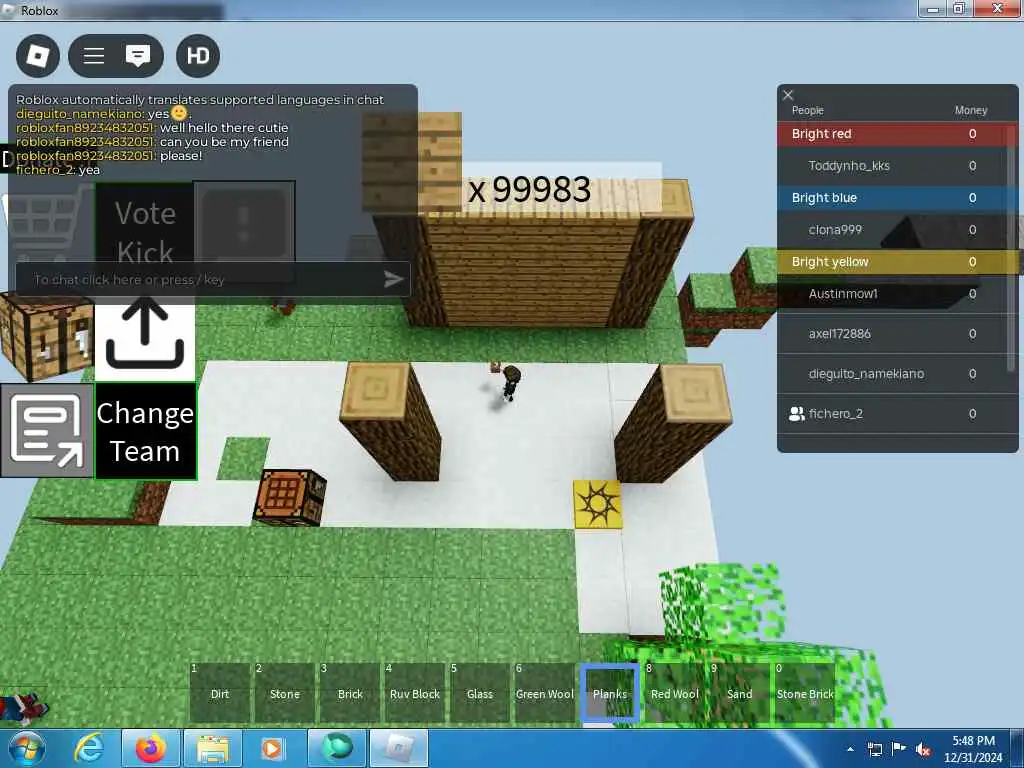1024x768 pixels.
Task: Click dieguito_namekiano's chat message
Action: pos(102,114)
